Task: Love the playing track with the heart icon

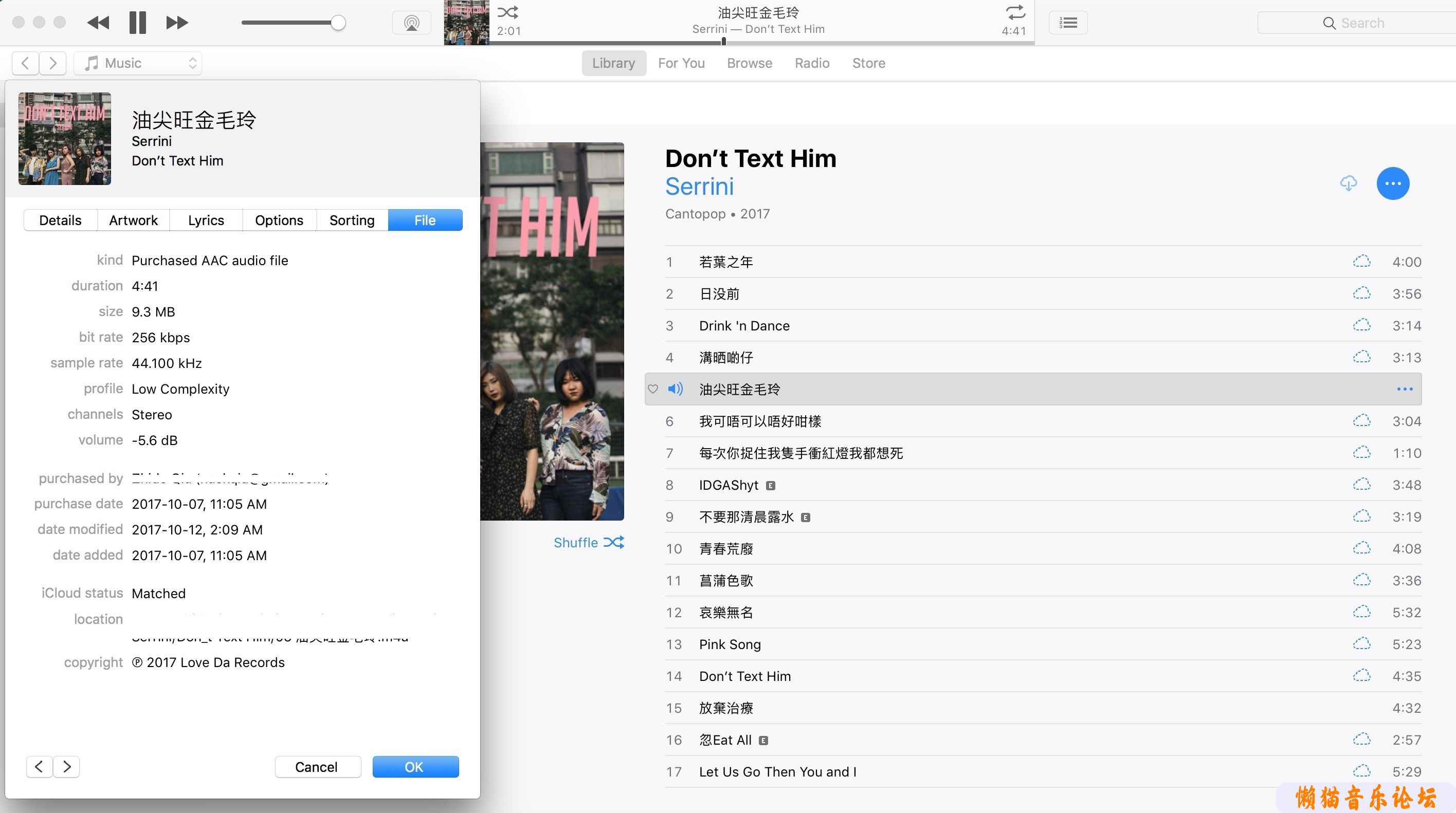Action: (653, 389)
